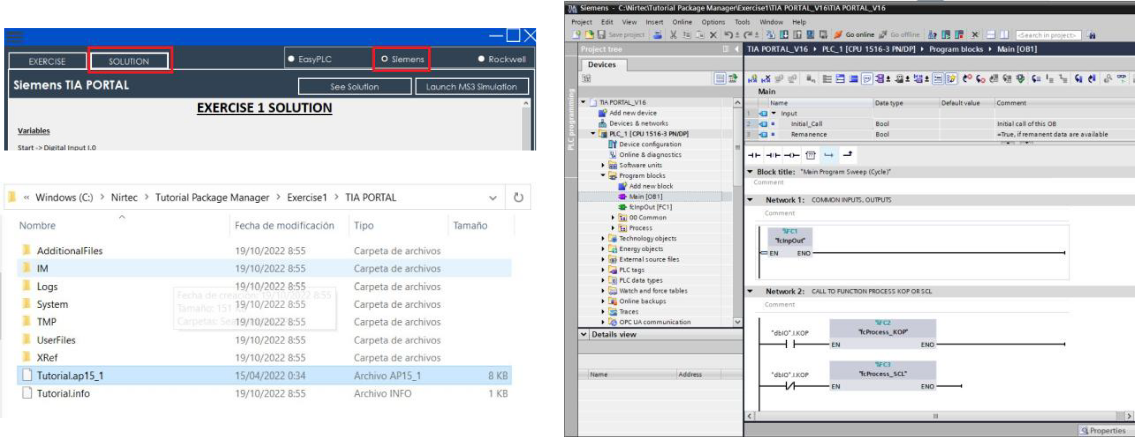The image size is (1135, 437).
Task: Collapse the Details view panel
Action: pos(585,335)
